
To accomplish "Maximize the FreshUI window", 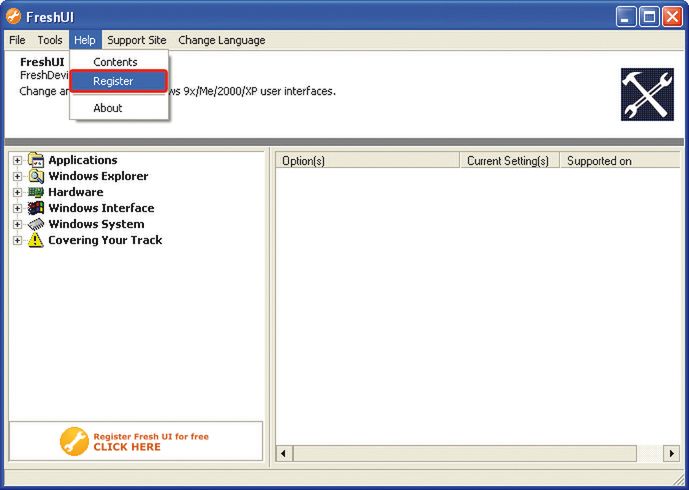I will [x=649, y=17].
